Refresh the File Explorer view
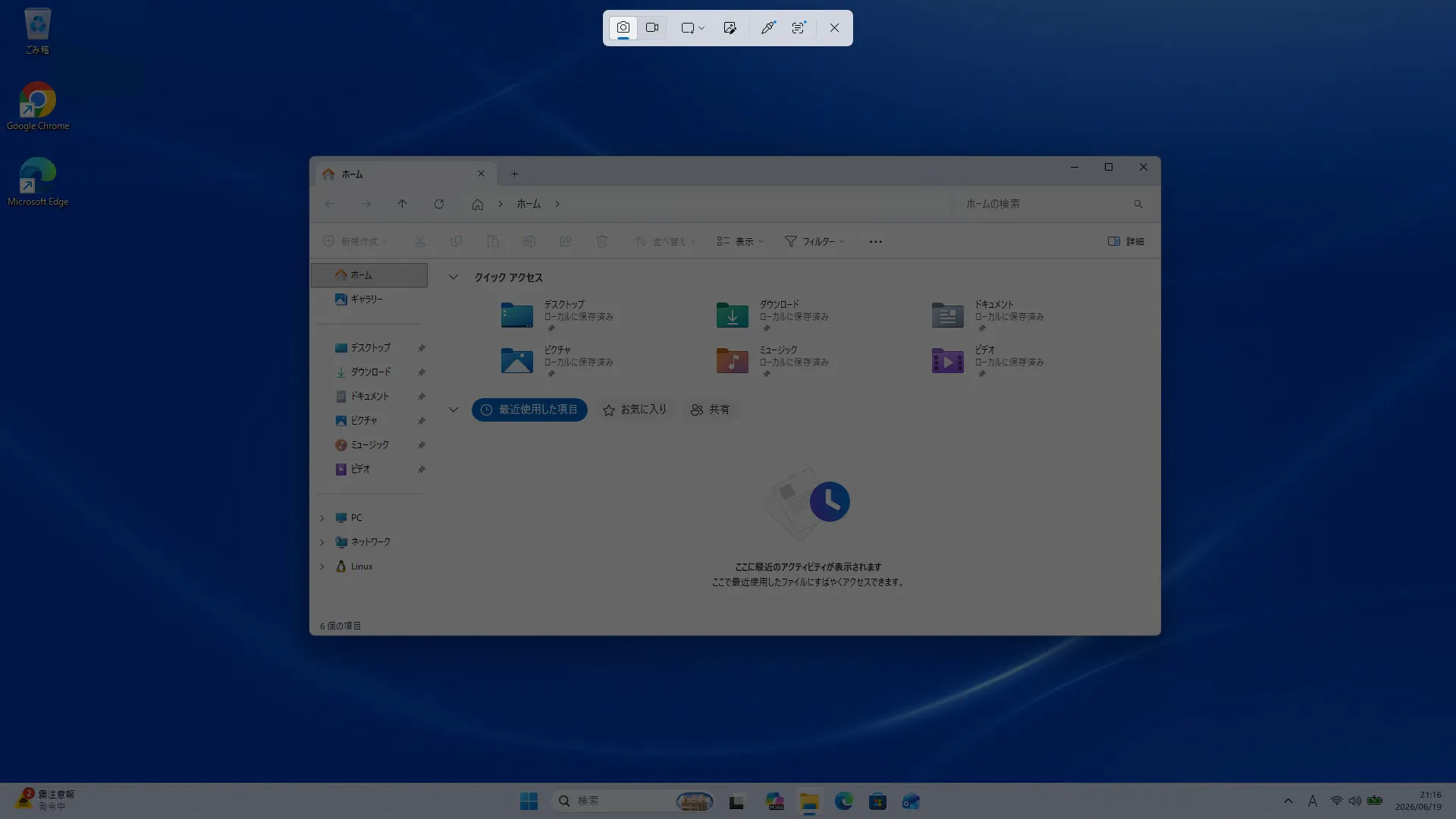 439,204
